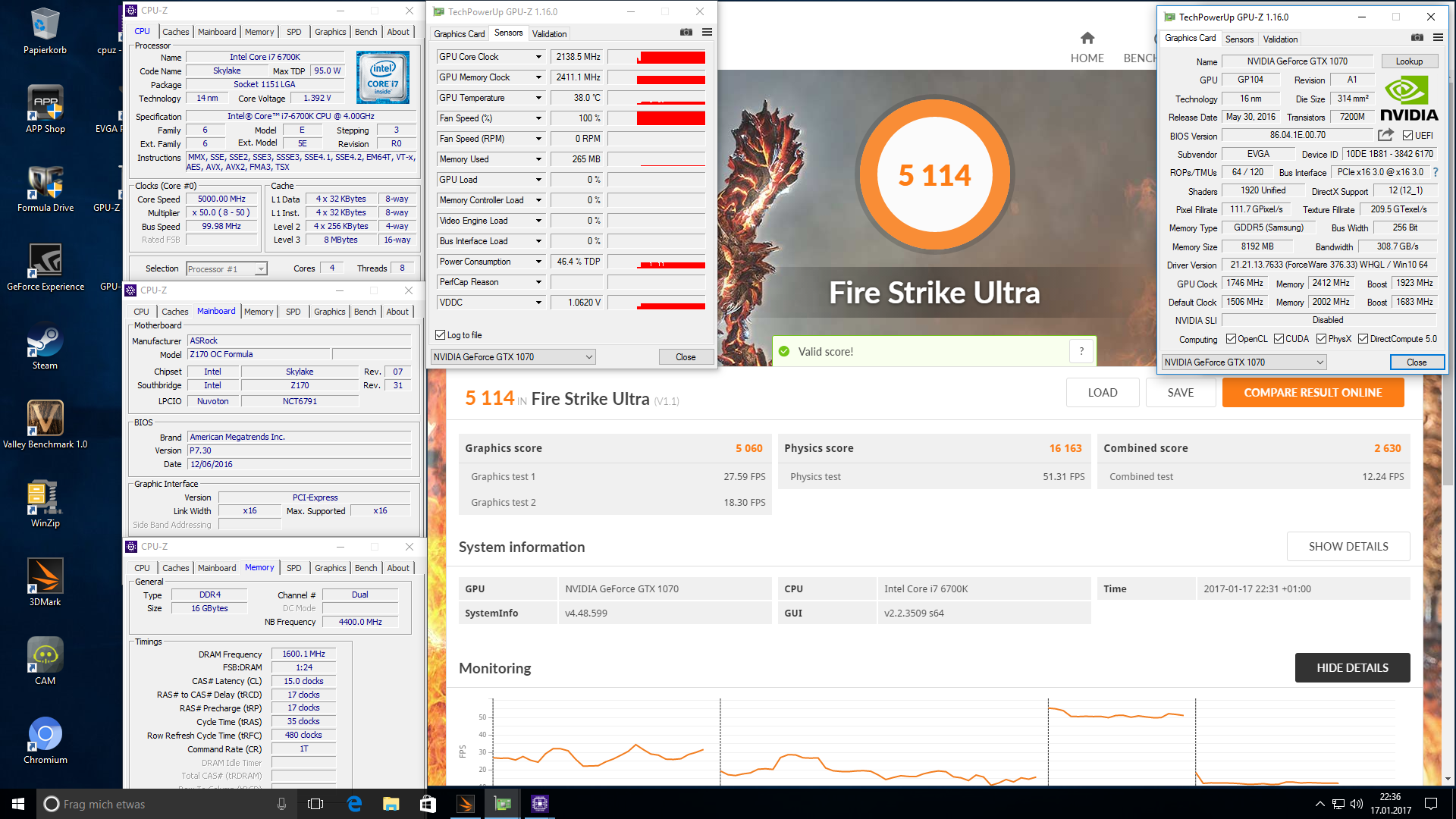1456x819 pixels.
Task: Click the Lookup button in GPU-Z
Action: [x=1409, y=61]
